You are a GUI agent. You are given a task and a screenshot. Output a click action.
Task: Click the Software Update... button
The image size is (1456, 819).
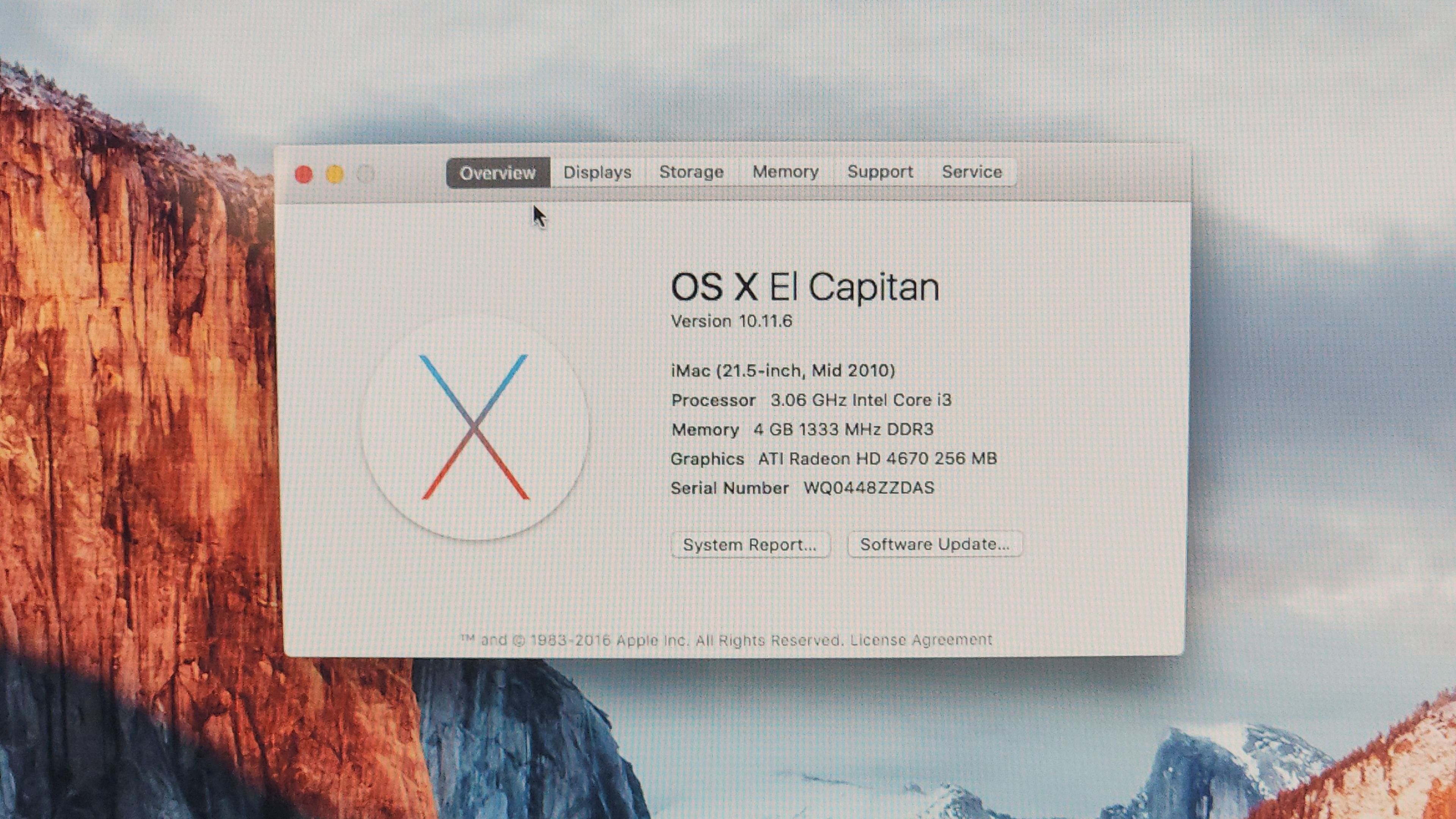click(935, 544)
